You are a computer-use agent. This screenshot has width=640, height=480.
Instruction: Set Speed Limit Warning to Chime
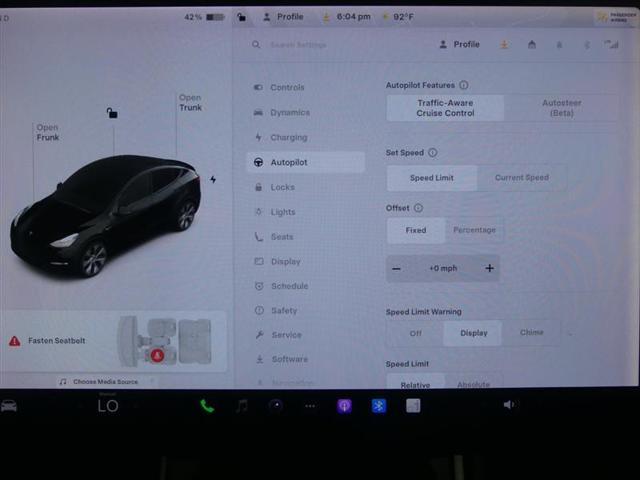(x=531, y=333)
